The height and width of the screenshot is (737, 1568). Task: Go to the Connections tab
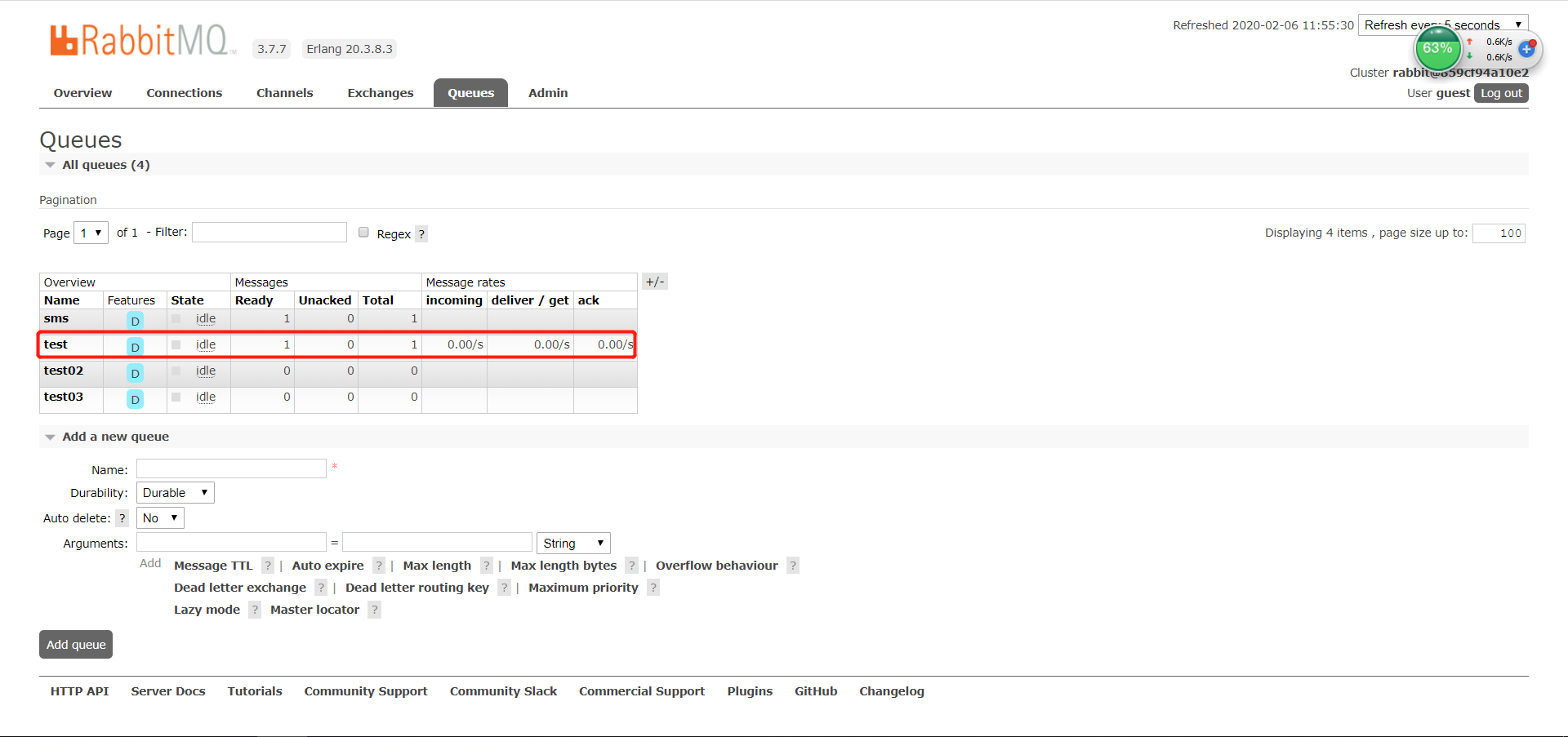click(x=185, y=93)
